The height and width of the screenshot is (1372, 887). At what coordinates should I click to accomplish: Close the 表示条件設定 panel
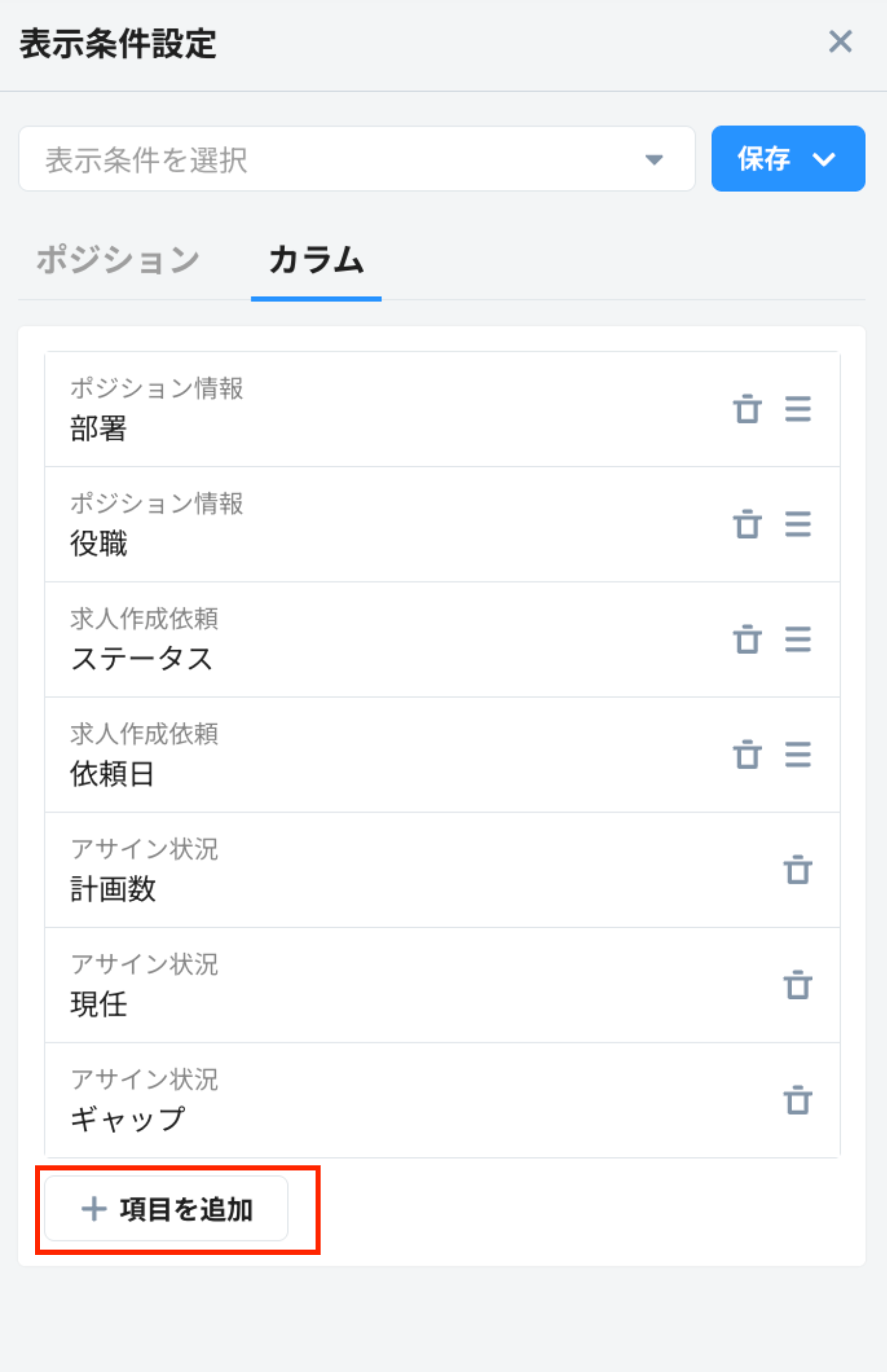[x=840, y=42]
